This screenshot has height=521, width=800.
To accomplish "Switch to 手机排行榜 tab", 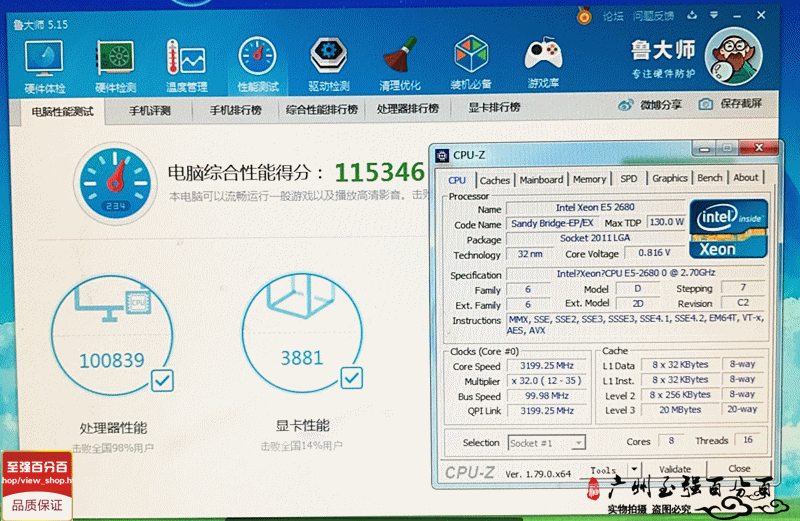I will [236, 110].
